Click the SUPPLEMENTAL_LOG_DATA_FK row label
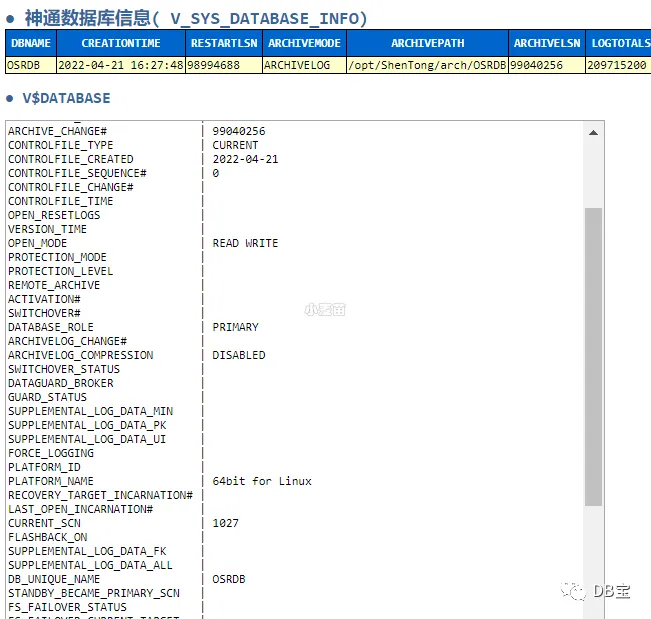Viewport: 651px width, 619px height. click(87, 551)
